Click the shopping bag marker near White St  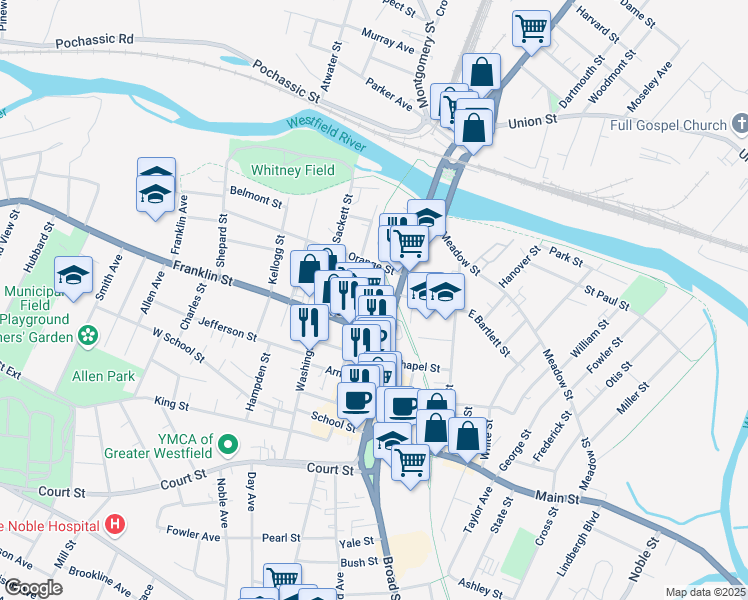pos(468,439)
